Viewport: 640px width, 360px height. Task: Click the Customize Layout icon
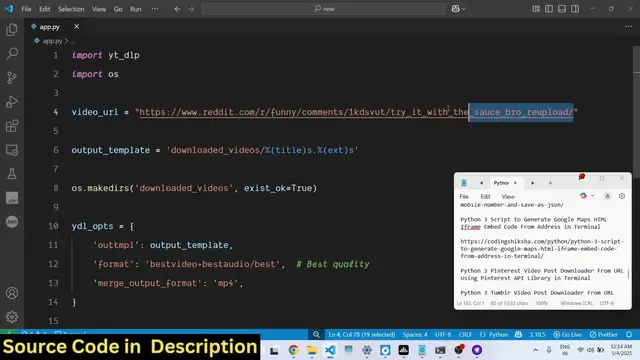point(536,9)
